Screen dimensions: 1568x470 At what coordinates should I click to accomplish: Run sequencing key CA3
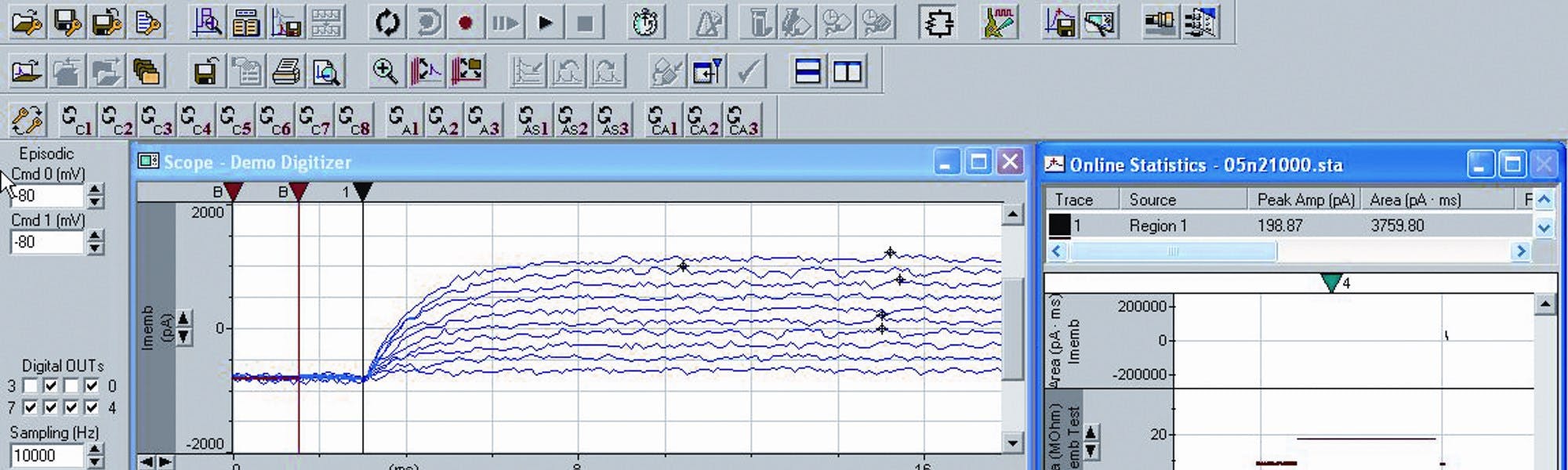tap(742, 121)
